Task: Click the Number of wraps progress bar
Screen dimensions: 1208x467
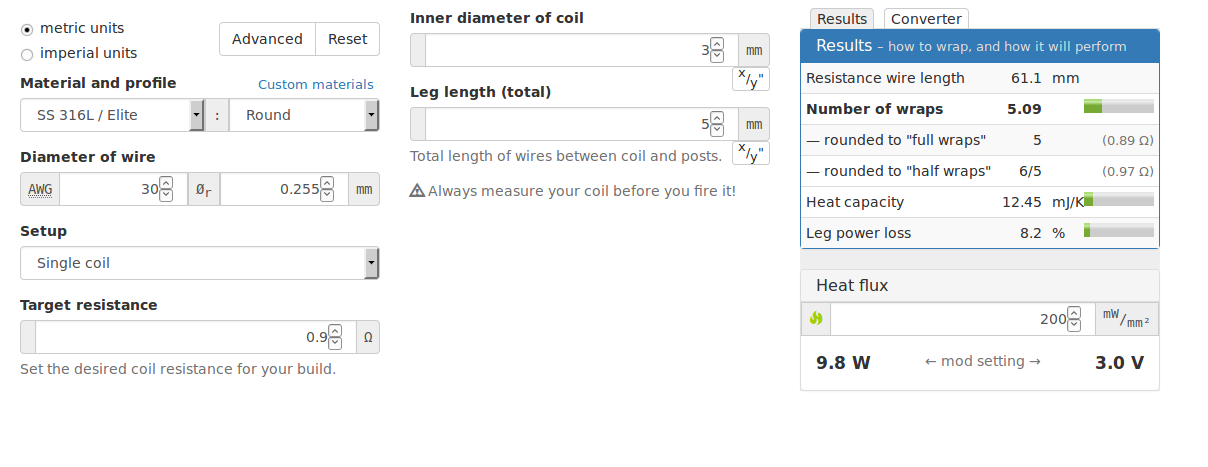Action: [1118, 108]
